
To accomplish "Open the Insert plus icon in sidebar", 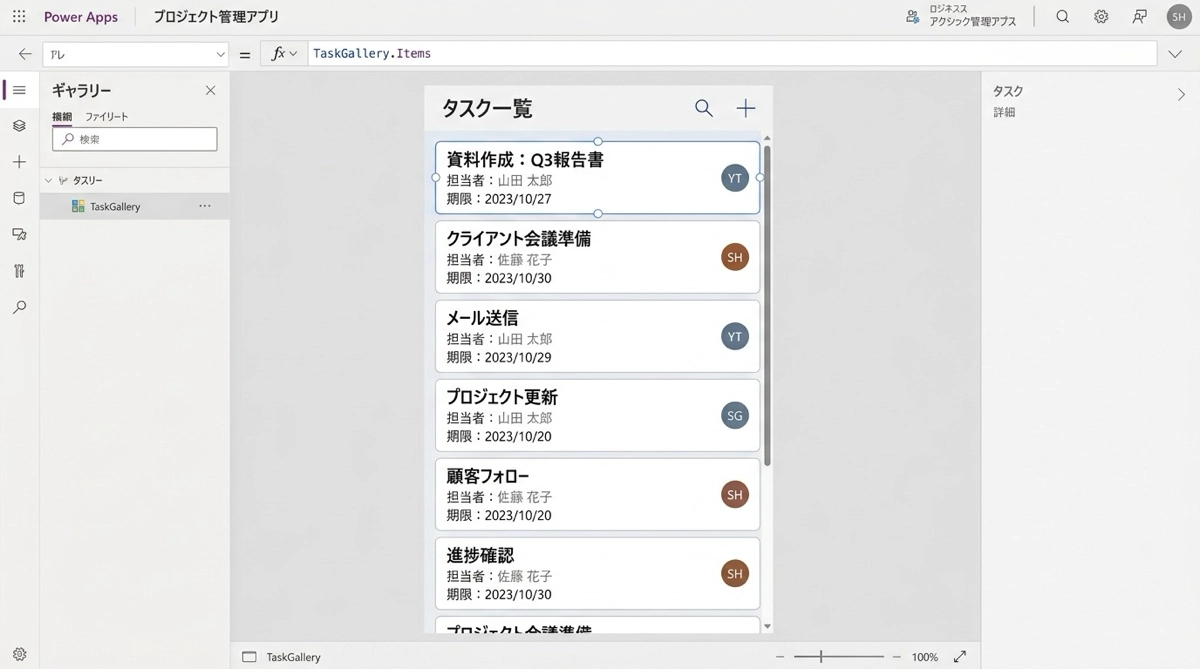I will pyautogui.click(x=19, y=162).
